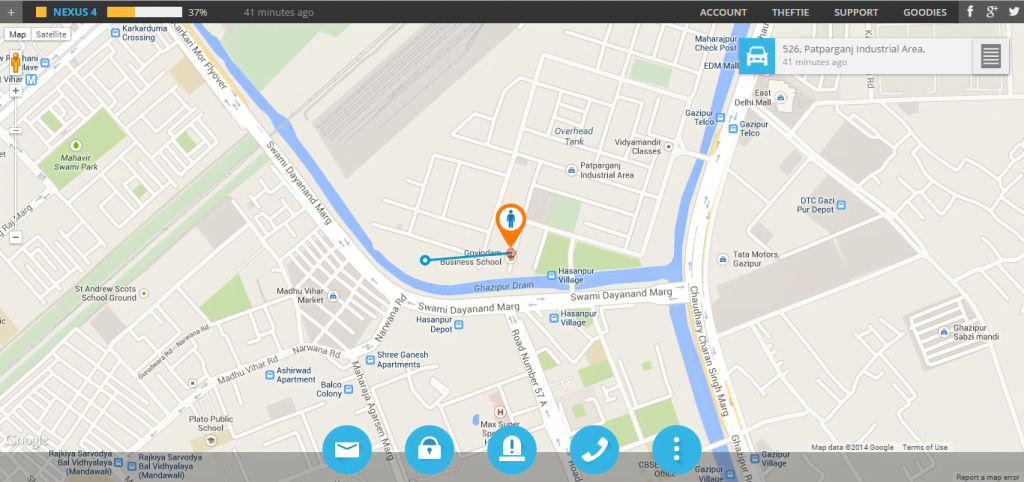Open the Facebook page icon
This screenshot has height=482, width=1024.
point(970,11)
